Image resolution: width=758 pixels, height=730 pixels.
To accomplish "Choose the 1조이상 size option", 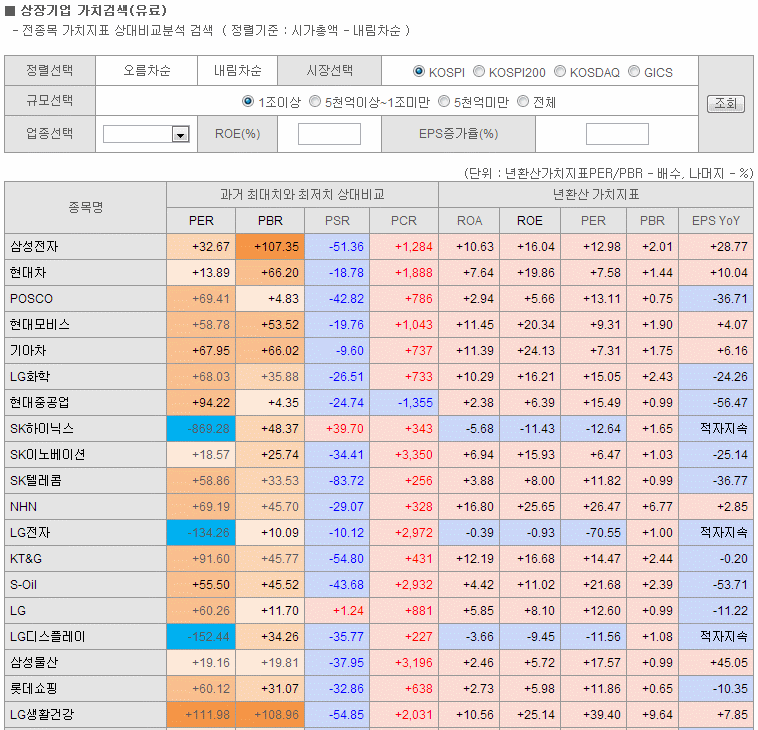I will point(248,102).
